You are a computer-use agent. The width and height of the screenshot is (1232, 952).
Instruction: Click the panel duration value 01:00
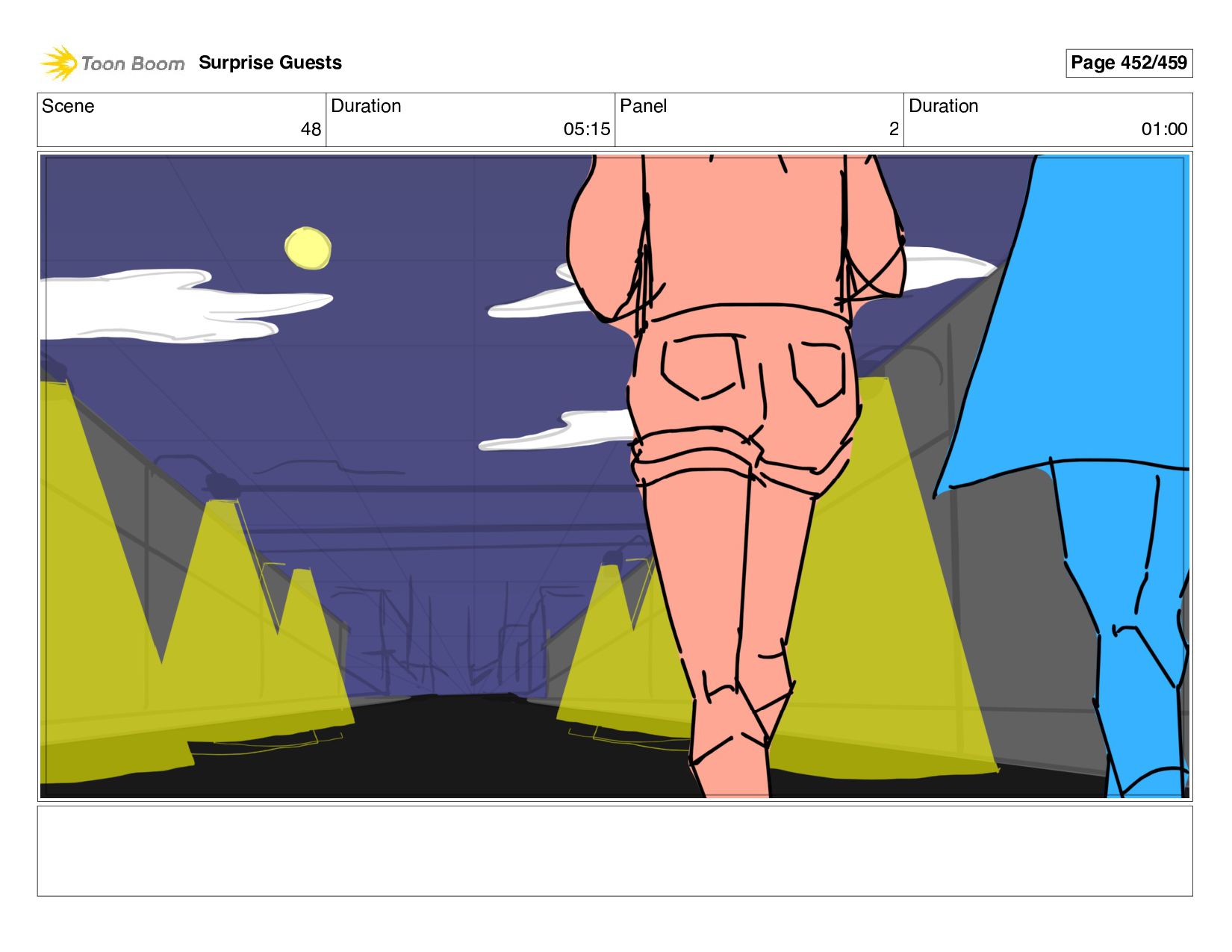1164,129
